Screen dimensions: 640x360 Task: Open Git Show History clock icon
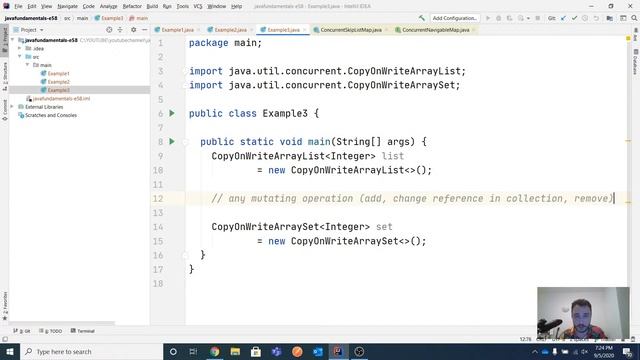click(x=585, y=18)
